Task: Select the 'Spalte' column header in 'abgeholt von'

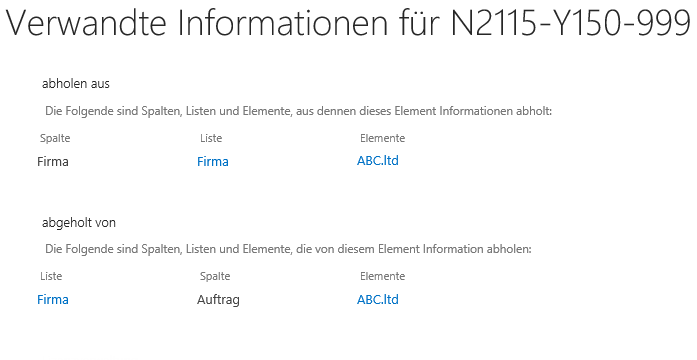Action: coord(215,276)
